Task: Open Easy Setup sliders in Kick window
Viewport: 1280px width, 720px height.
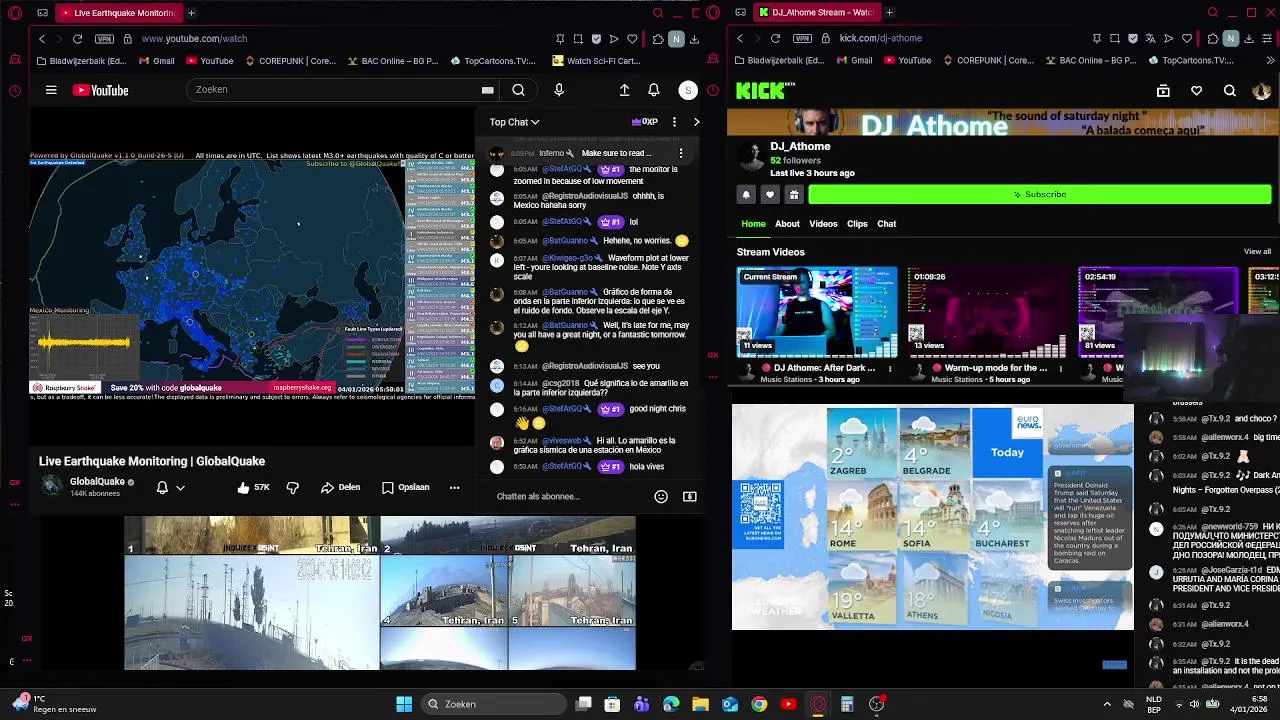Action: [x=1268, y=39]
